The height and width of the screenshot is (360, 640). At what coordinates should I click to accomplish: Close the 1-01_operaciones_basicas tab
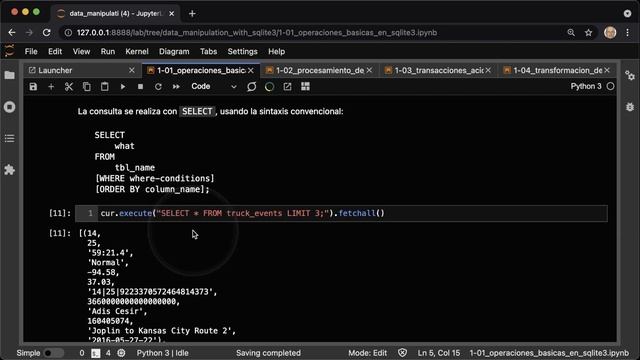point(251,71)
